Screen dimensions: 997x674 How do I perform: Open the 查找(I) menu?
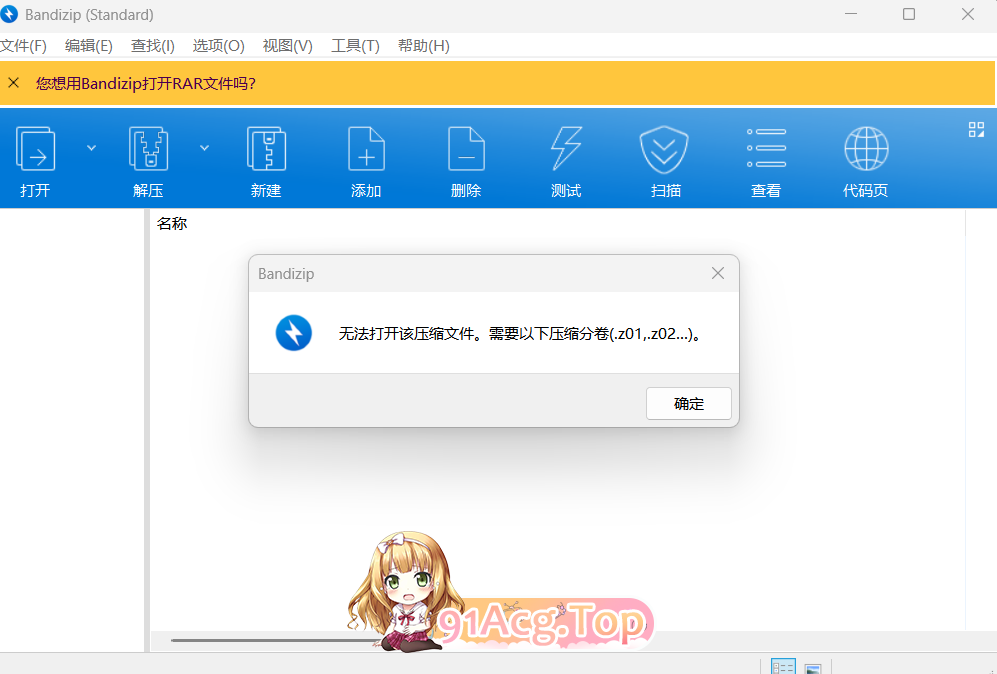click(153, 46)
